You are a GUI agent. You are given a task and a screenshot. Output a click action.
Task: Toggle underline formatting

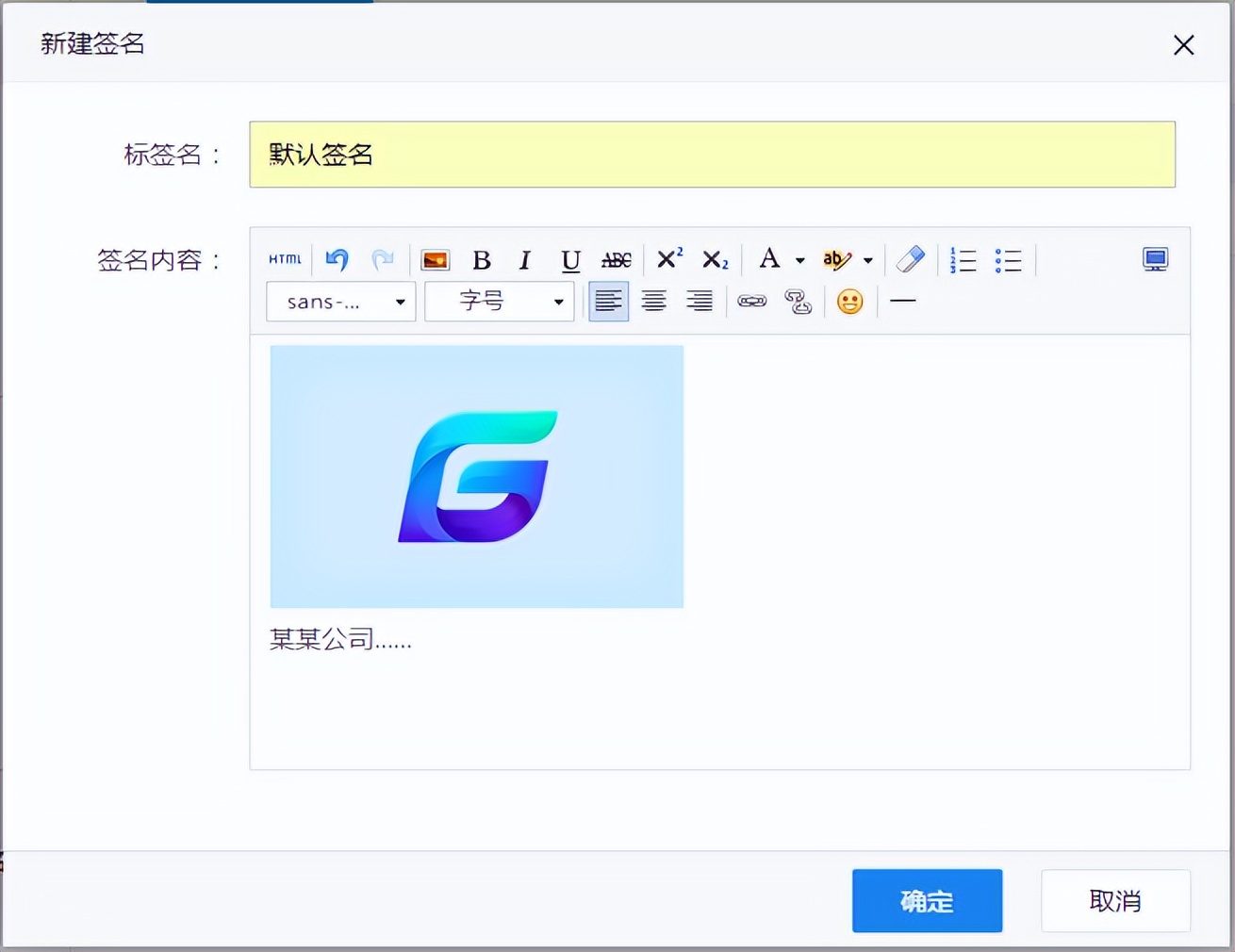(569, 260)
